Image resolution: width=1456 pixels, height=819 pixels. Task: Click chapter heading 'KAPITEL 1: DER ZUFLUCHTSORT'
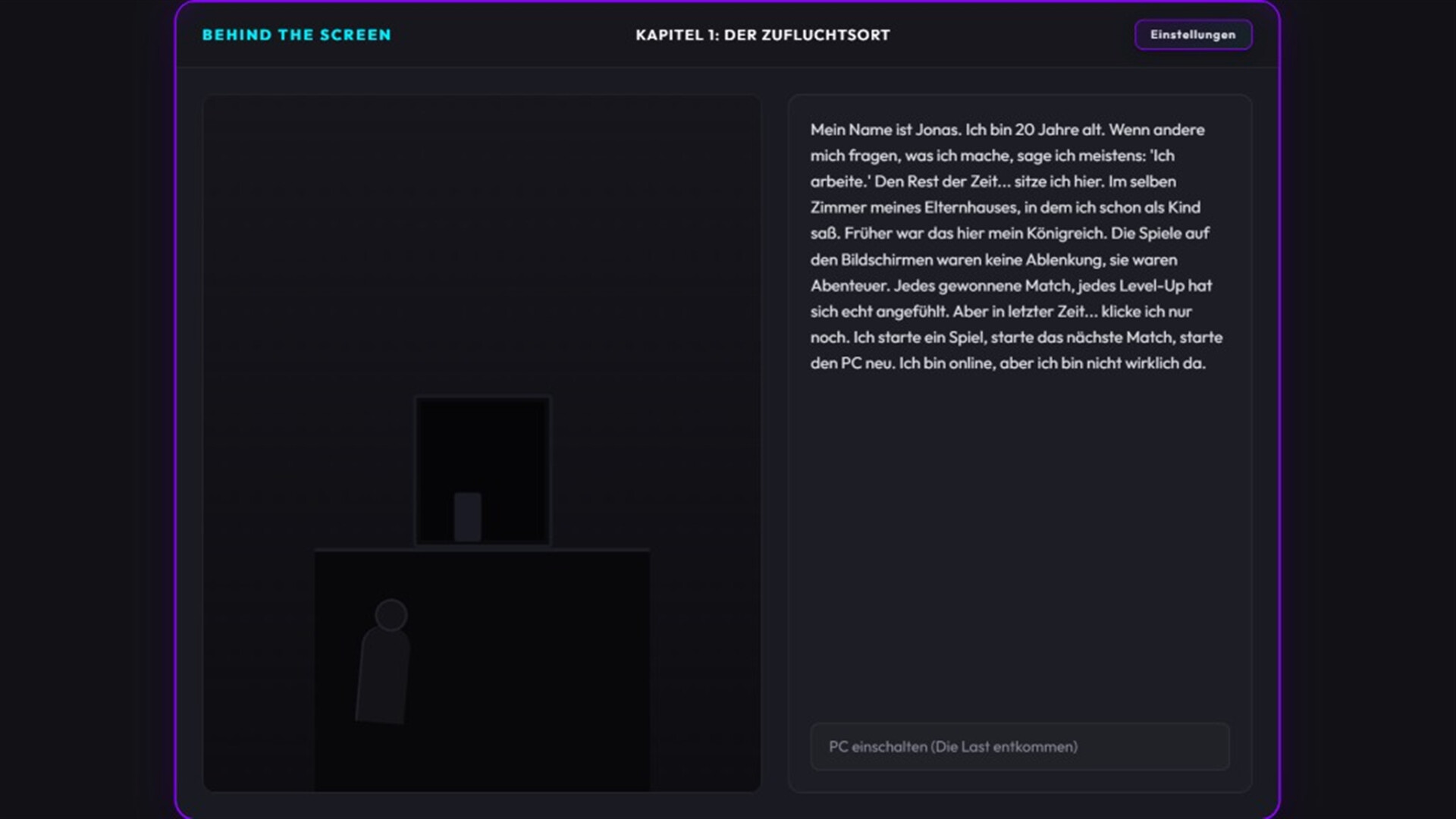point(763,35)
